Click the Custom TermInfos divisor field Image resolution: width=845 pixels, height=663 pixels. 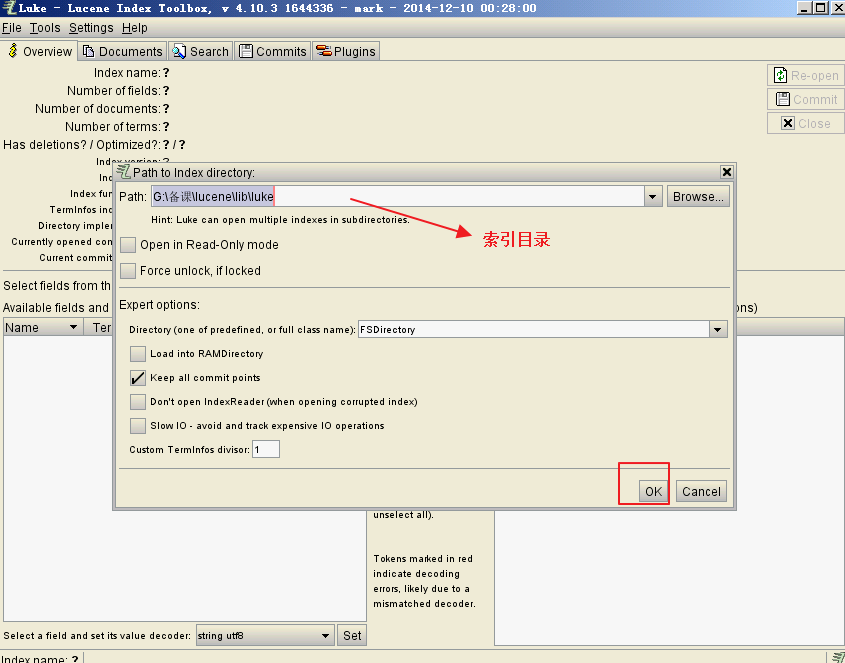(266, 450)
